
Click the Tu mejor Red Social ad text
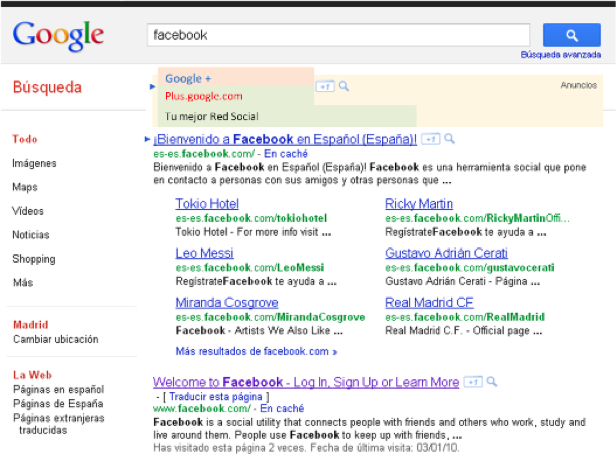pyautogui.click(x=211, y=116)
